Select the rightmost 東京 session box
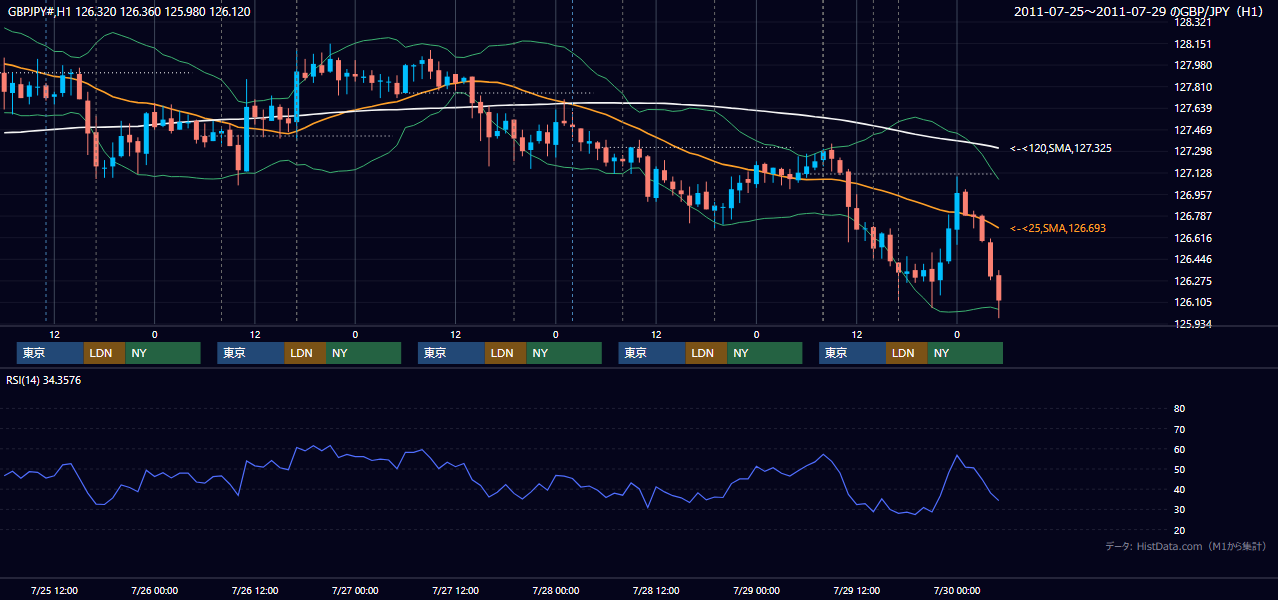1278x600 pixels. (x=853, y=353)
